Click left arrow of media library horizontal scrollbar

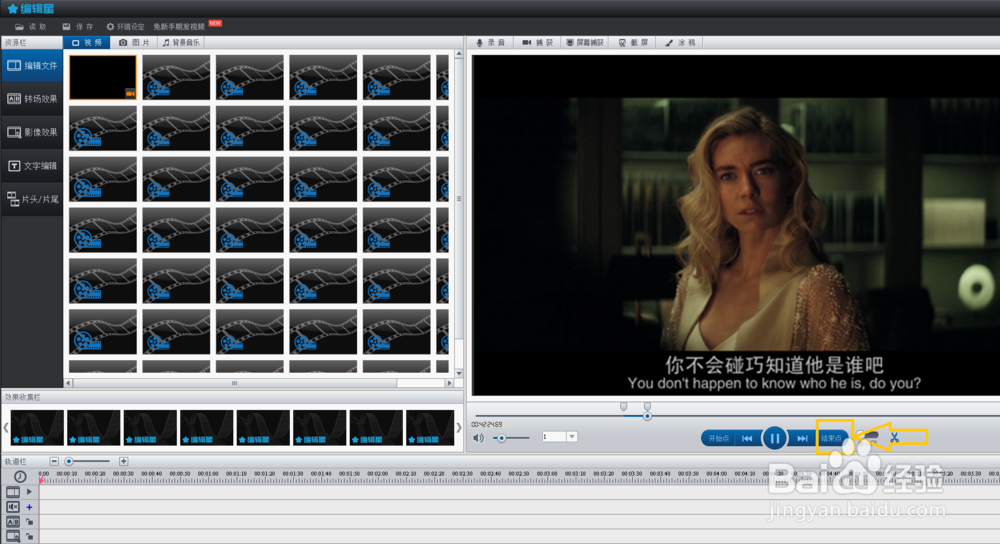pos(68,383)
